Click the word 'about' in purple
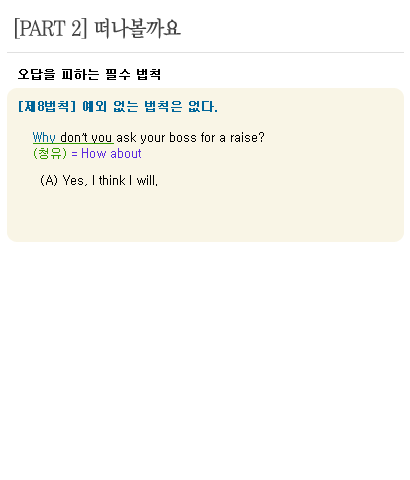This screenshot has height=480, width=410. click(x=126, y=154)
